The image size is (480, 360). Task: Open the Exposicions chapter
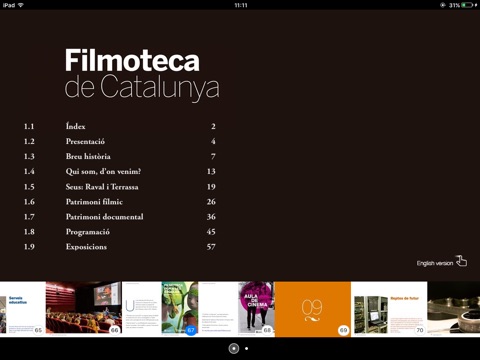pos(86,247)
